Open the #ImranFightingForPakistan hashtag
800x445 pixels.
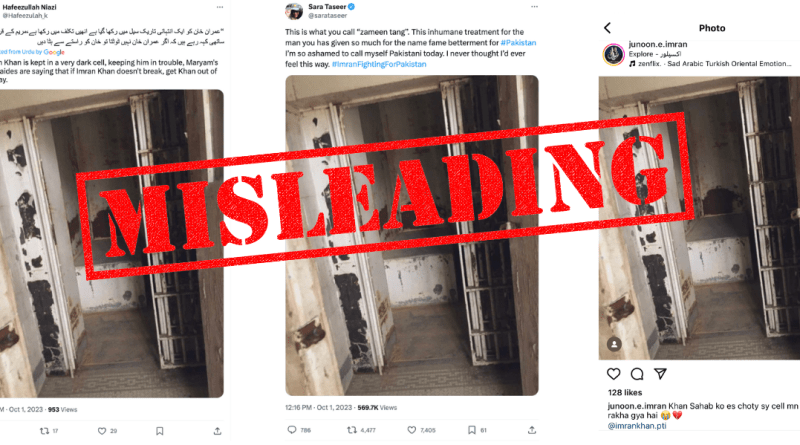(x=379, y=64)
